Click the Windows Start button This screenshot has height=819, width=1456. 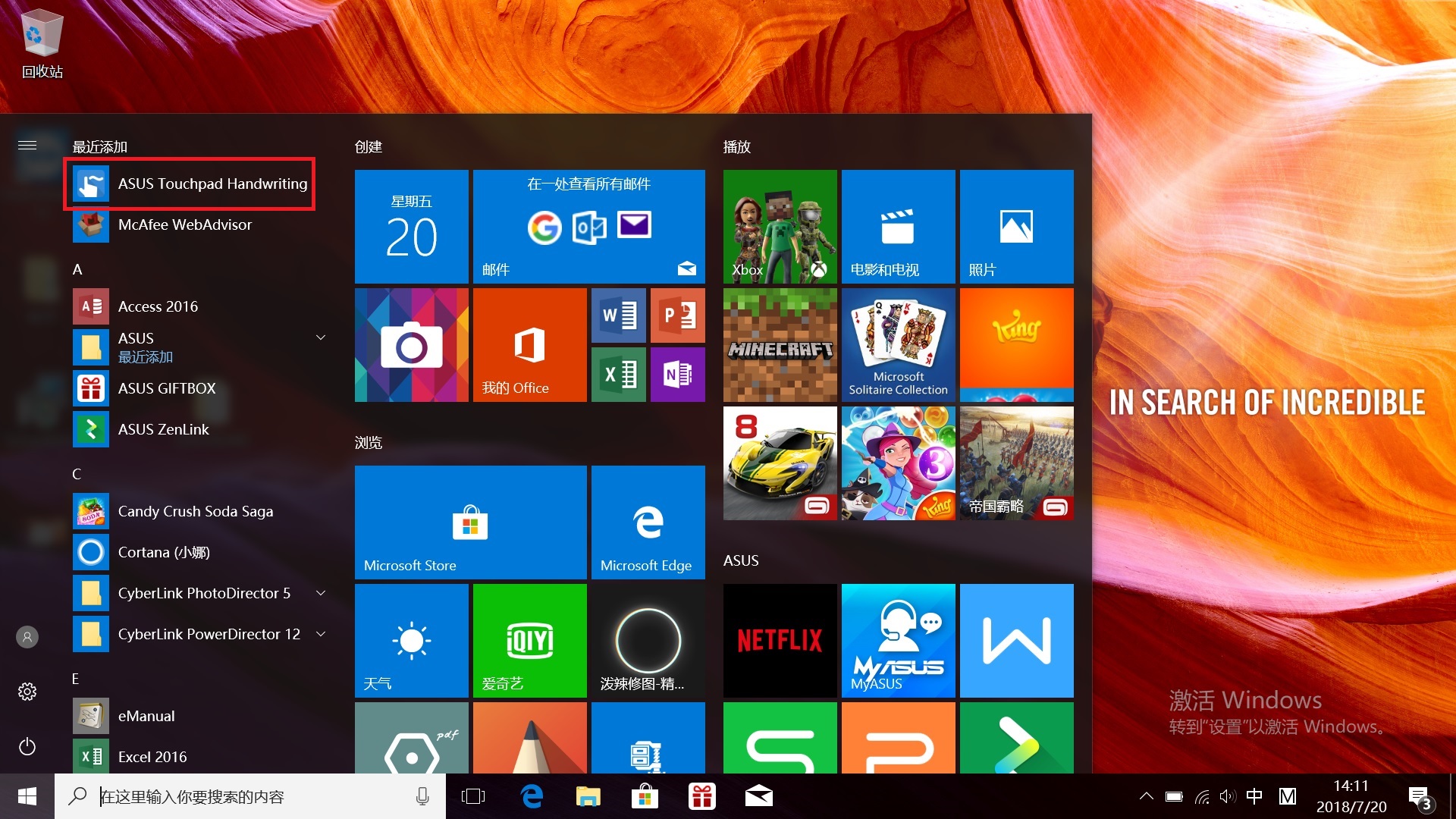click(27, 796)
